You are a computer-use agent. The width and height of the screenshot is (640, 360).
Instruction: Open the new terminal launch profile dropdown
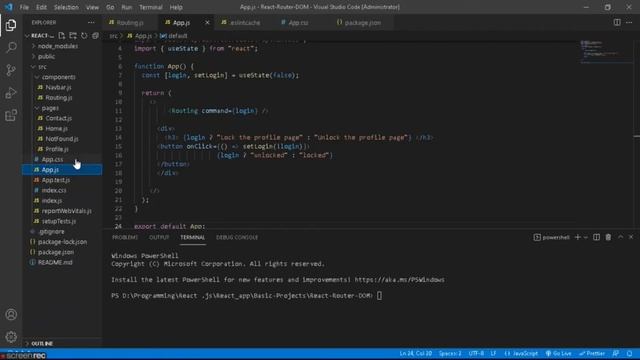click(586, 237)
